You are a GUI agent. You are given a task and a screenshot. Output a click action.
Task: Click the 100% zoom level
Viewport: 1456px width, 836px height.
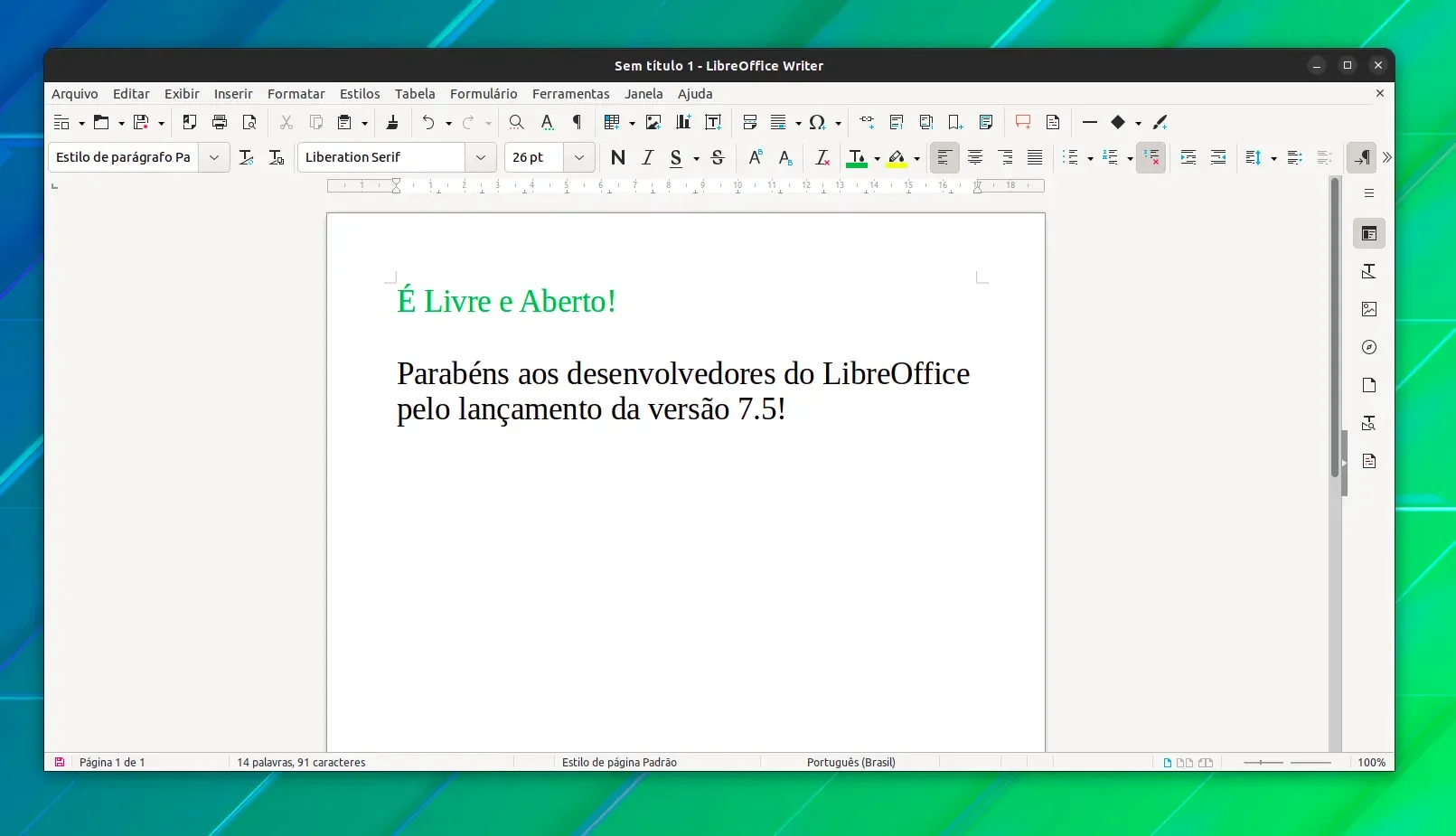click(1371, 763)
